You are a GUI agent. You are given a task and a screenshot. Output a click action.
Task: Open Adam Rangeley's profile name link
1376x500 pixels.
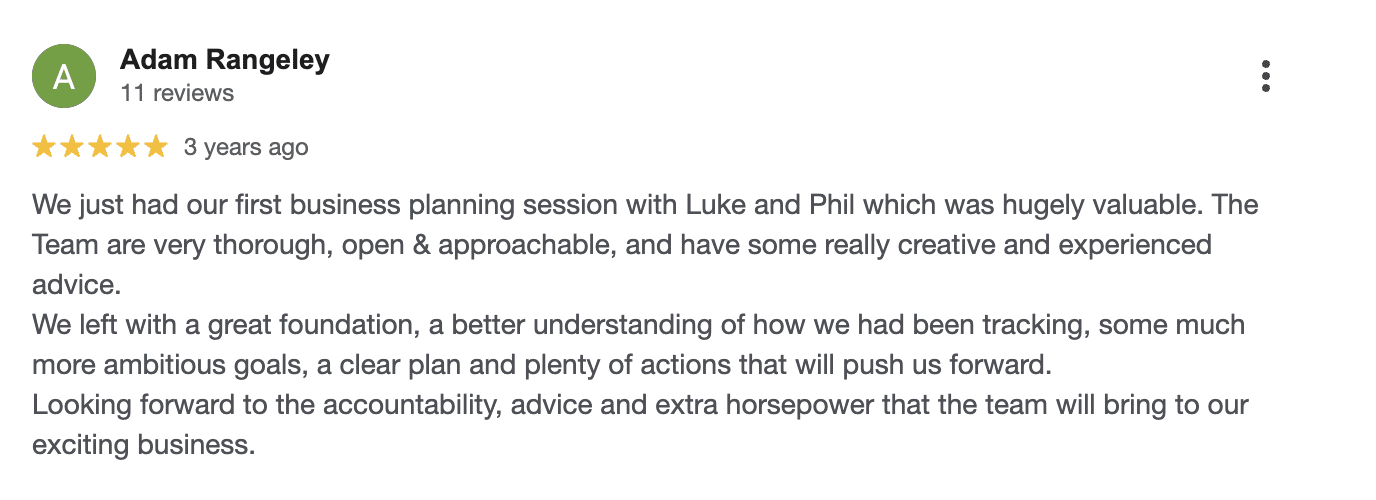tap(224, 60)
